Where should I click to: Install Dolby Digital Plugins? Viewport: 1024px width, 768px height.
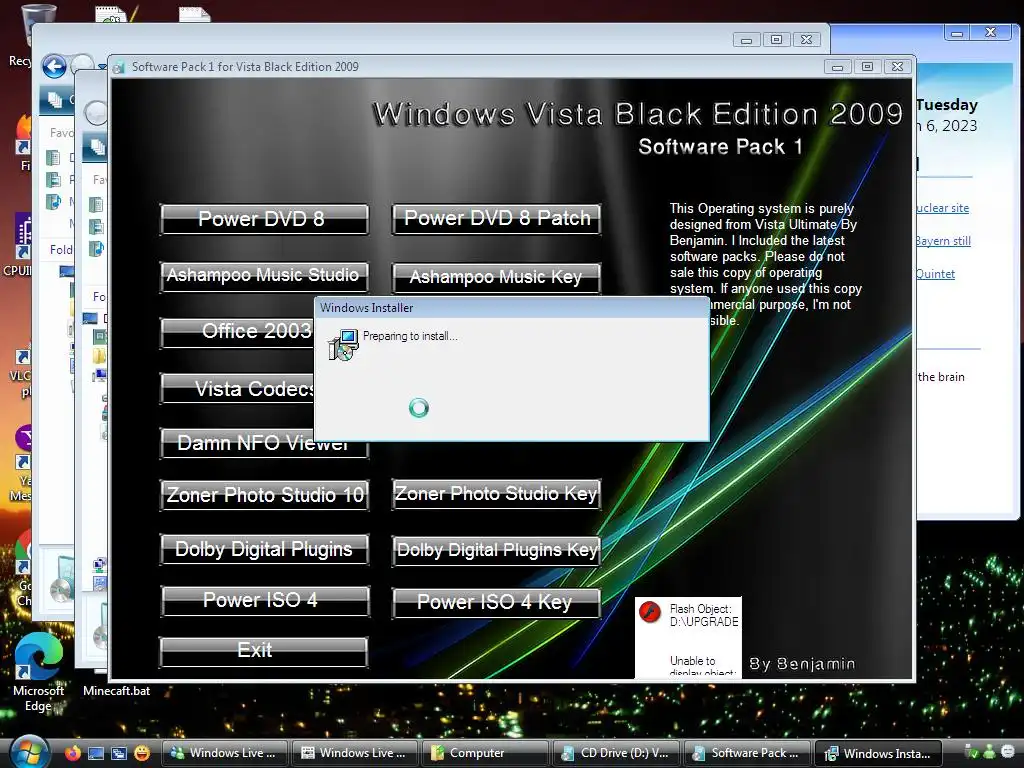click(264, 549)
